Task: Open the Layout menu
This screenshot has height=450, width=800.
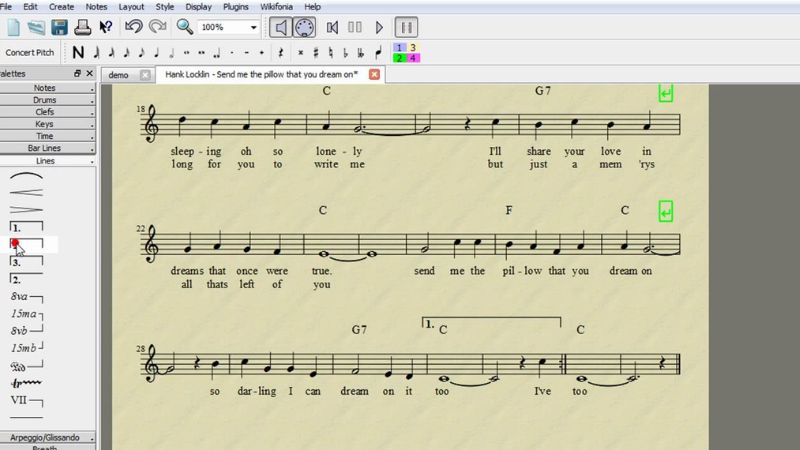Action: pyautogui.click(x=131, y=7)
